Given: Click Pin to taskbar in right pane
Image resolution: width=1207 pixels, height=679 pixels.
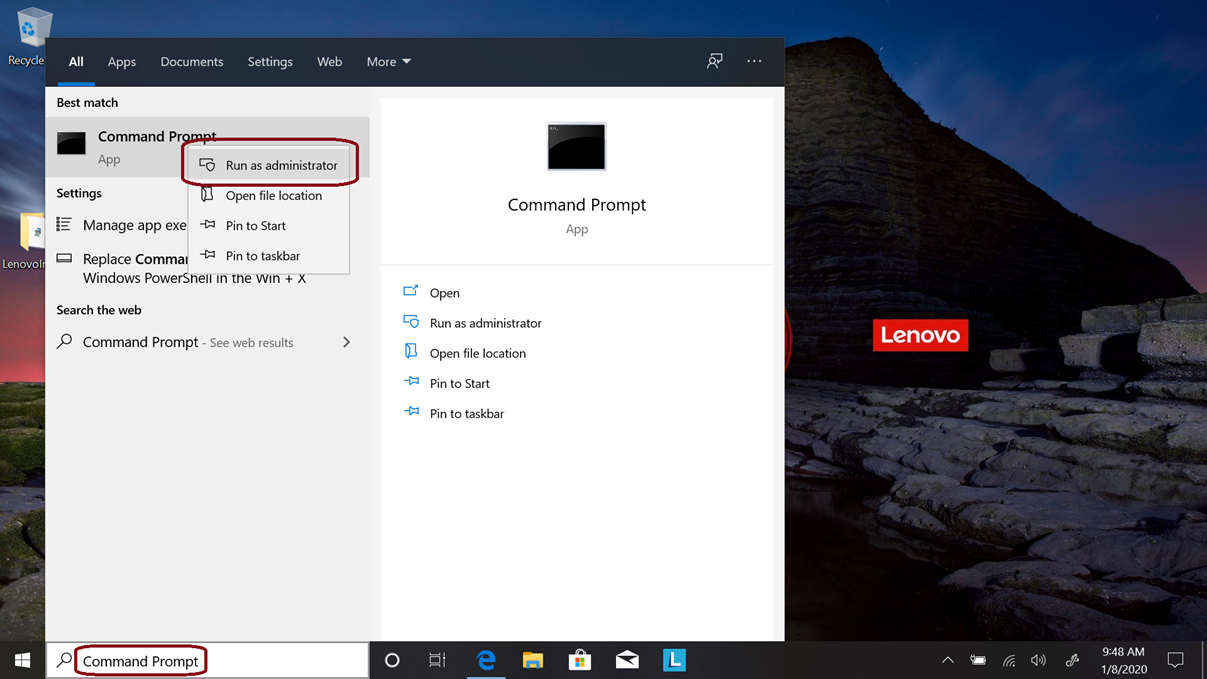Looking at the screenshot, I should coord(453,412).
